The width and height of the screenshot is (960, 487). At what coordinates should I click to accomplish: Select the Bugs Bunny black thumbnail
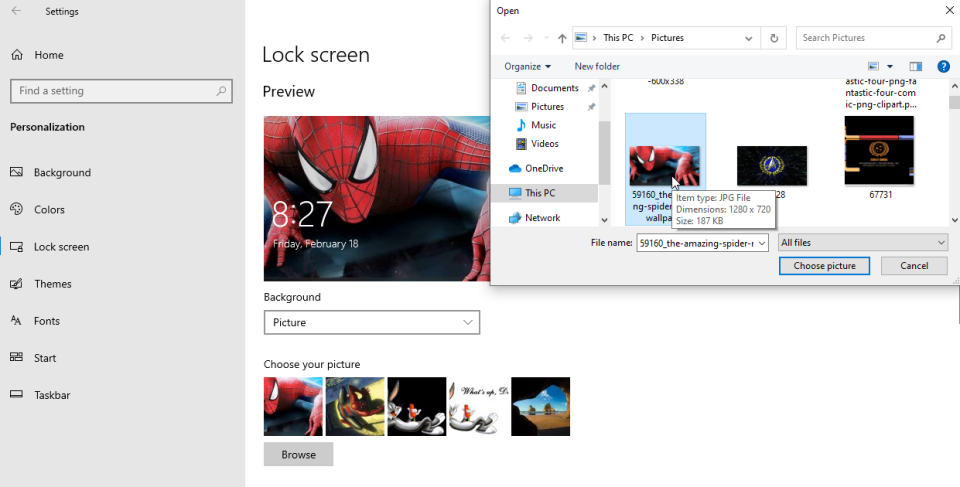[x=417, y=406]
